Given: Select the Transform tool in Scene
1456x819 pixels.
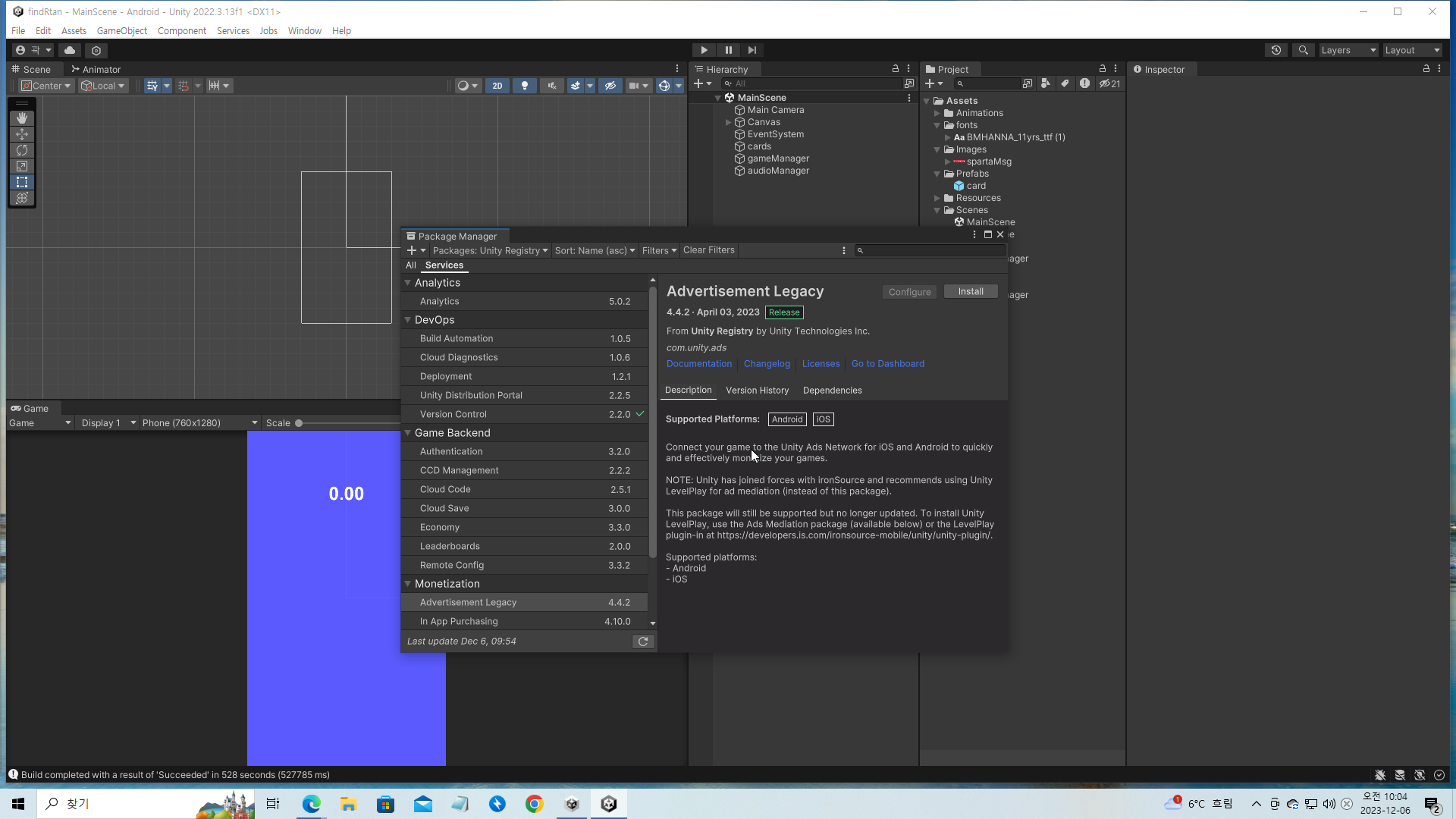Looking at the screenshot, I should point(22,198).
